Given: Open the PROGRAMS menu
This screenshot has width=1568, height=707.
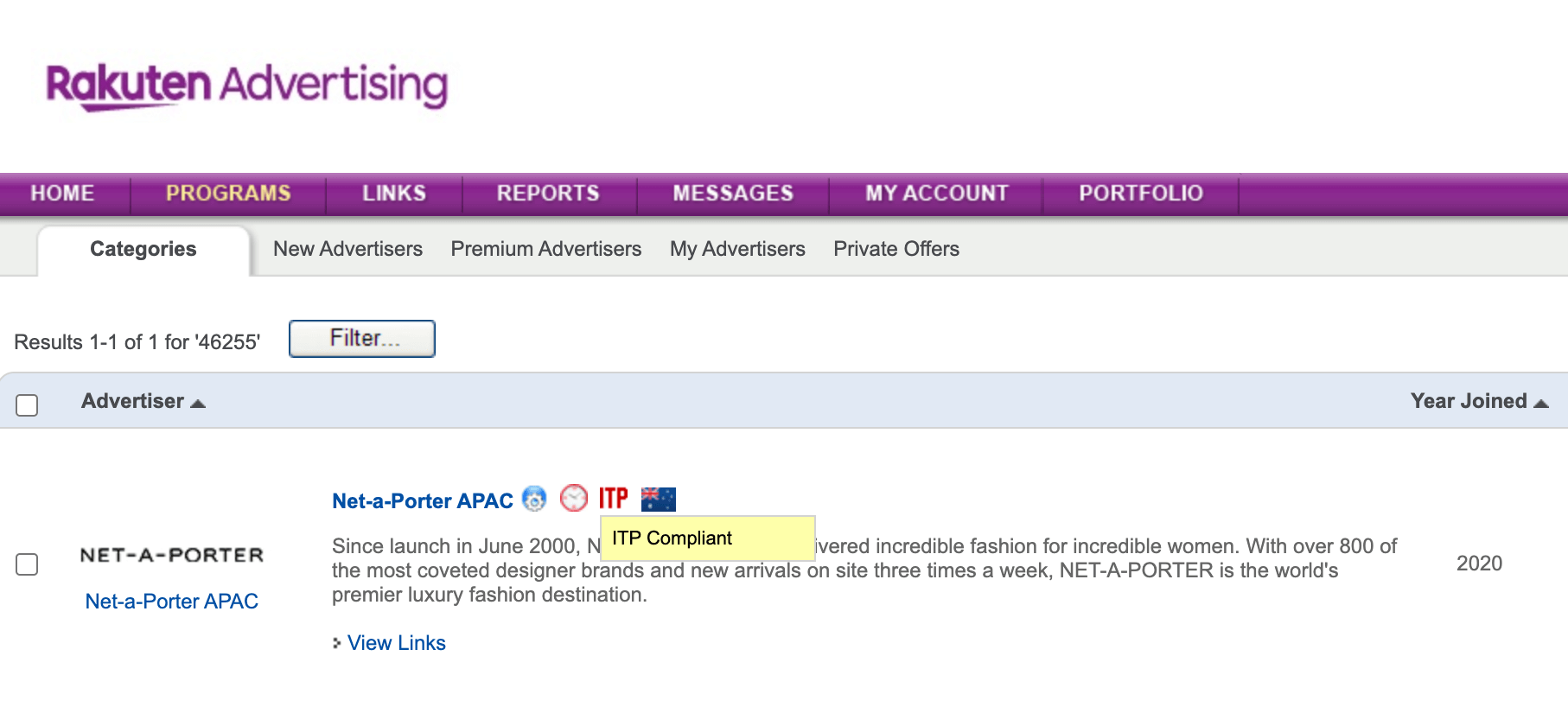Looking at the screenshot, I should coord(228,193).
